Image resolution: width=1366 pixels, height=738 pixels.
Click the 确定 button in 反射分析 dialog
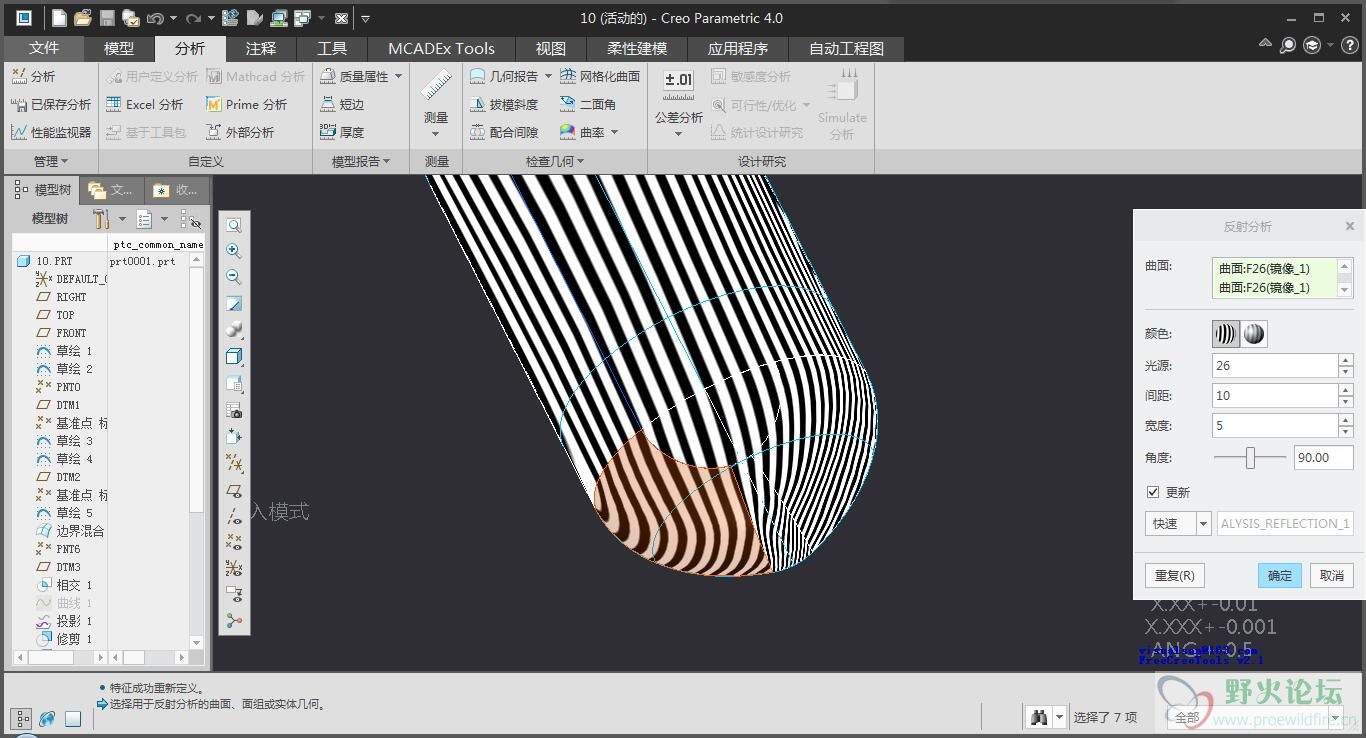(x=1280, y=575)
